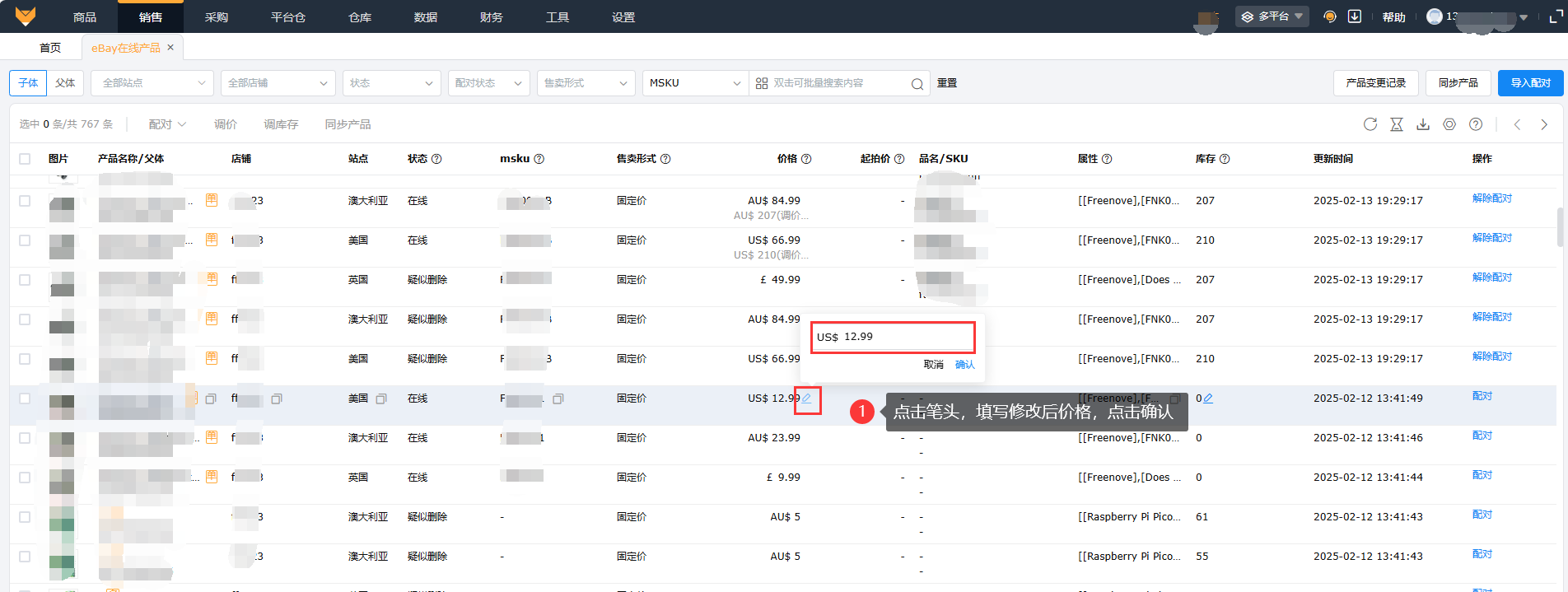Click 确认 in the price popup
Image resolution: width=1568 pixels, height=592 pixels.
point(964,365)
